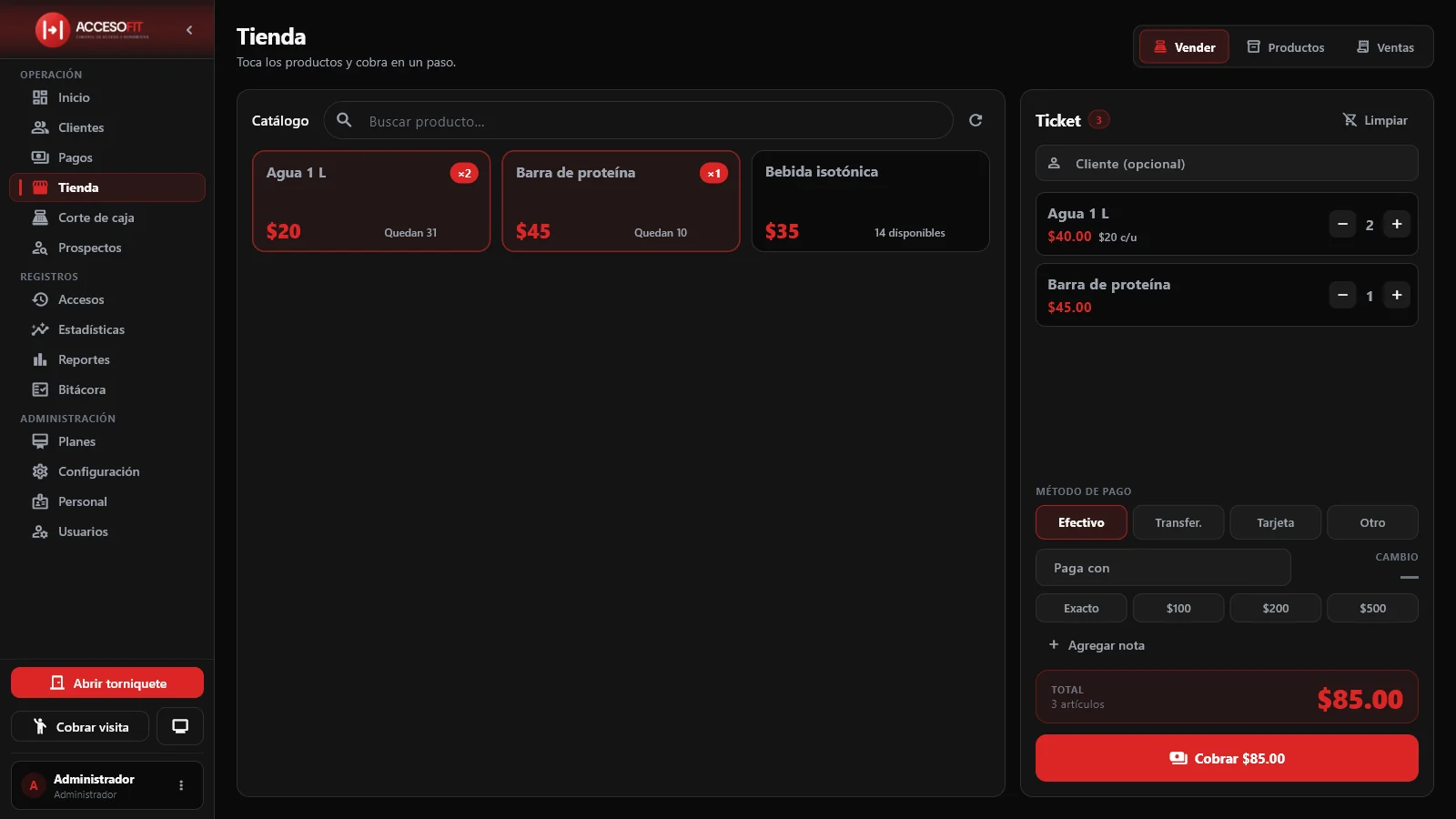Click Cobrar $85.00 button
The image size is (1456, 819).
[1227, 758]
